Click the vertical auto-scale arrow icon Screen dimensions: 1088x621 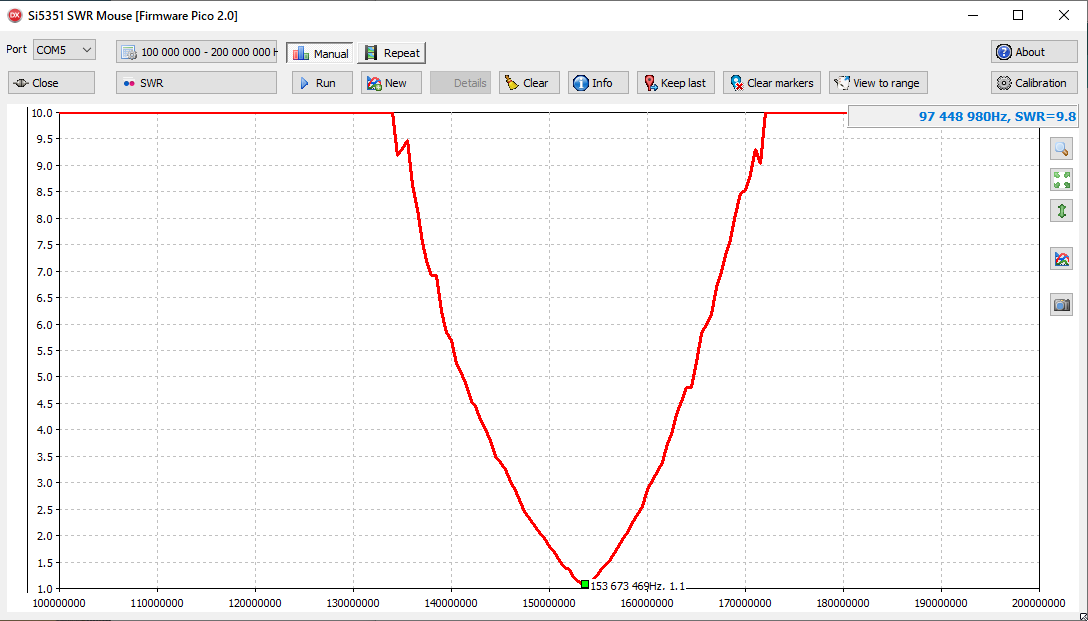pyautogui.click(x=1061, y=211)
